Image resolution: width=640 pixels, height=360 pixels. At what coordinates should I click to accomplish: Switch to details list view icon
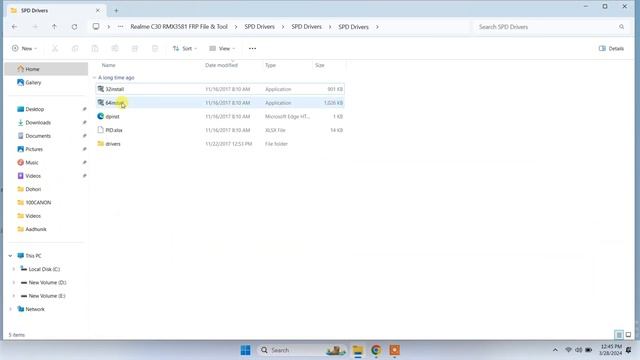point(619,335)
